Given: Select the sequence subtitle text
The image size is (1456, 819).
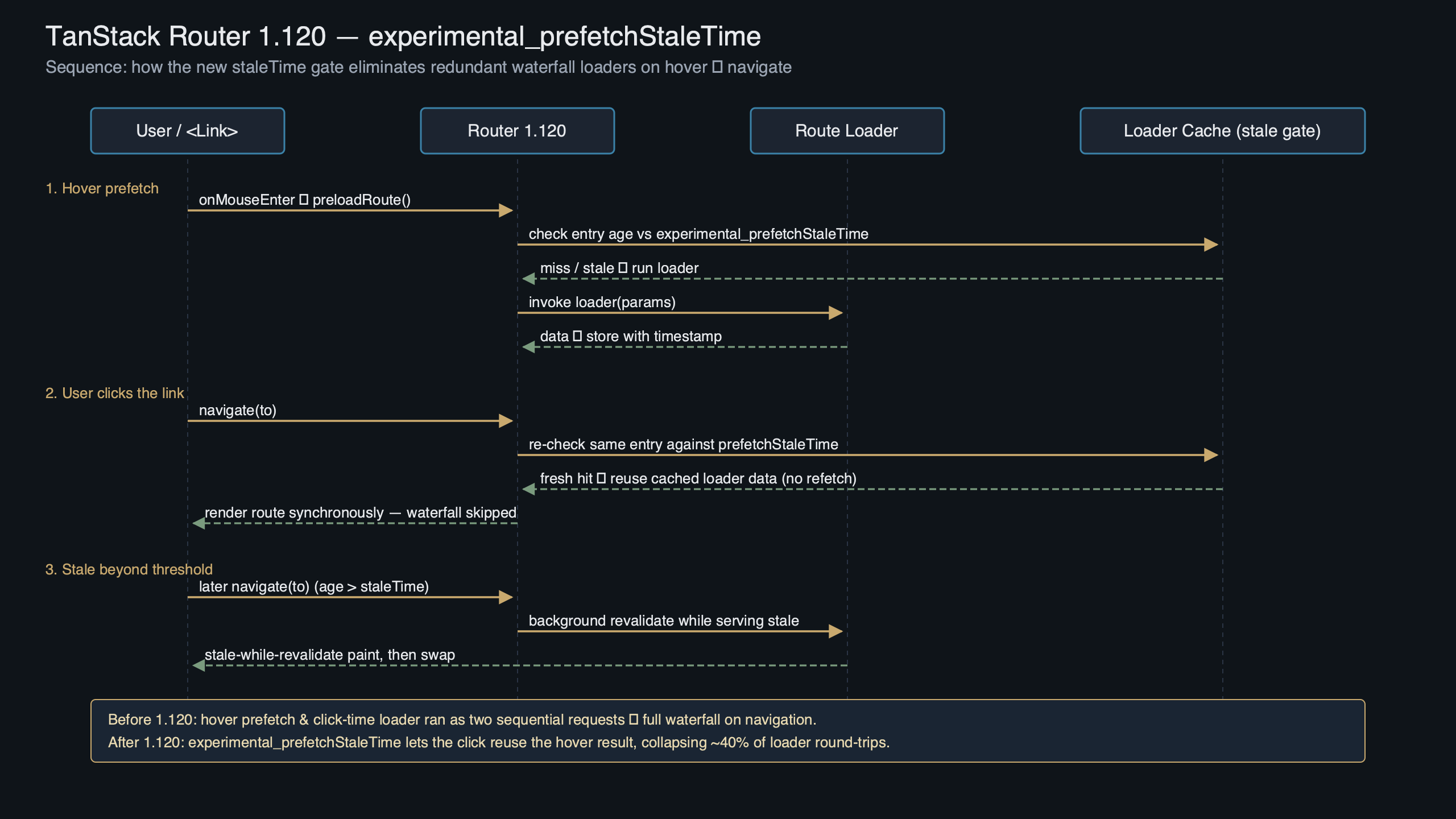Looking at the screenshot, I should (x=418, y=67).
